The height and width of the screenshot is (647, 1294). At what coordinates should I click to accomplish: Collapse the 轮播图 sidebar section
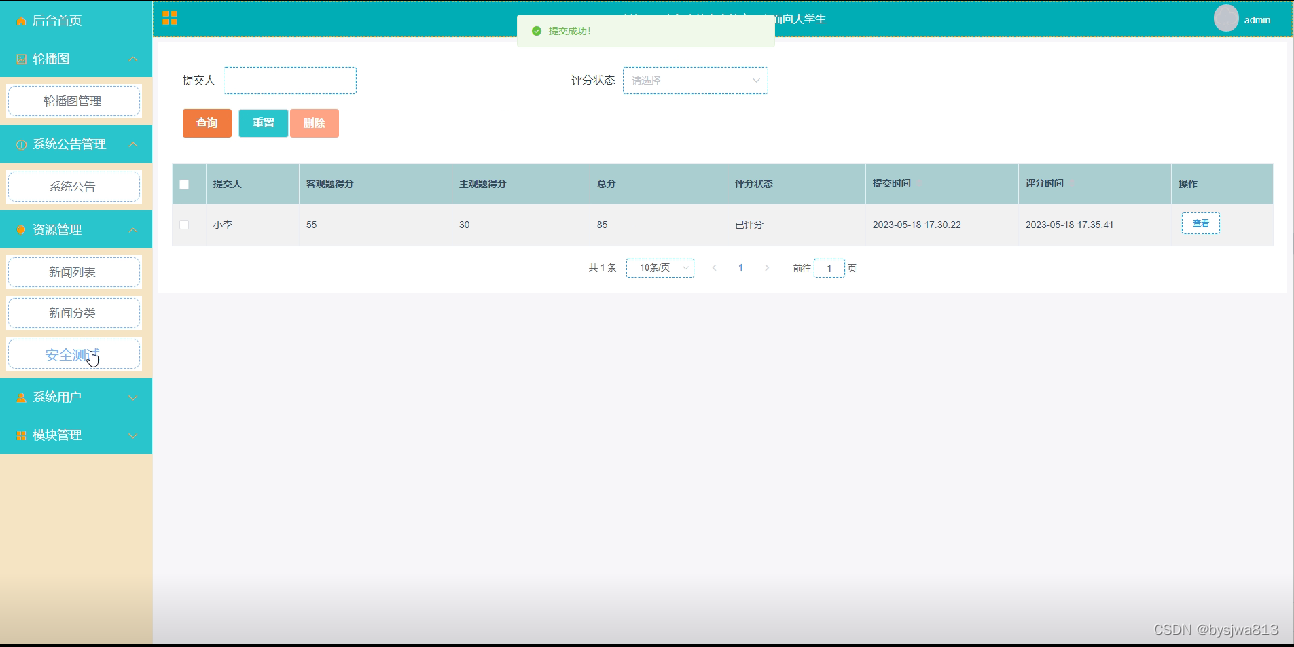click(133, 59)
